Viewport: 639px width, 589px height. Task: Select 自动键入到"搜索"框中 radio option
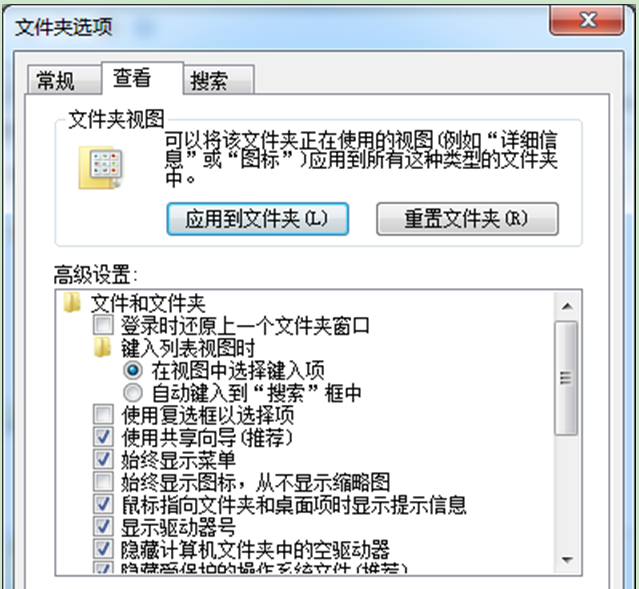(133, 393)
